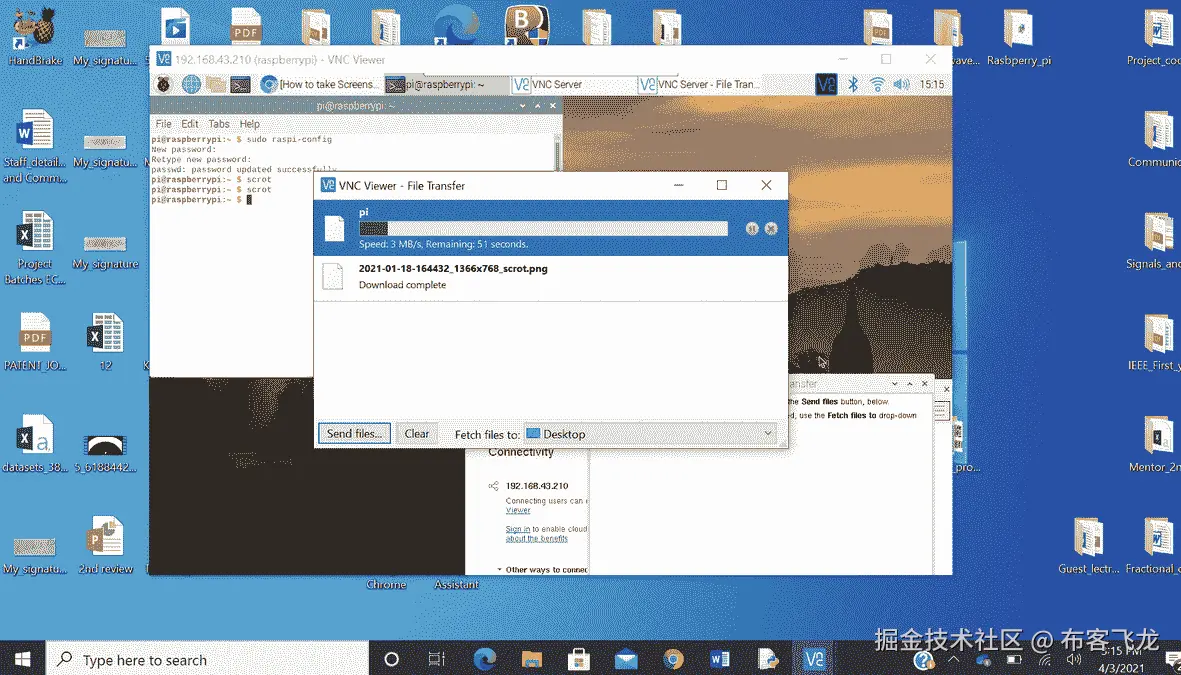Click the Send files... button
Image resolution: width=1181 pixels, height=675 pixels.
pyautogui.click(x=354, y=433)
